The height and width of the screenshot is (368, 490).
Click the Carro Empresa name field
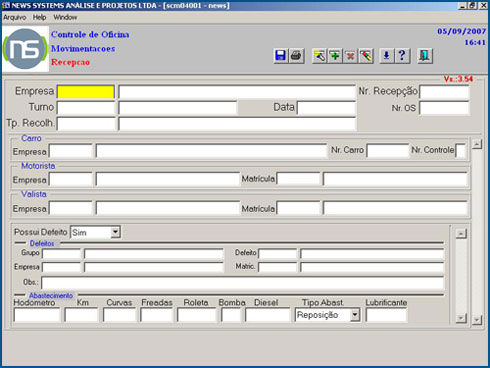click(x=211, y=151)
